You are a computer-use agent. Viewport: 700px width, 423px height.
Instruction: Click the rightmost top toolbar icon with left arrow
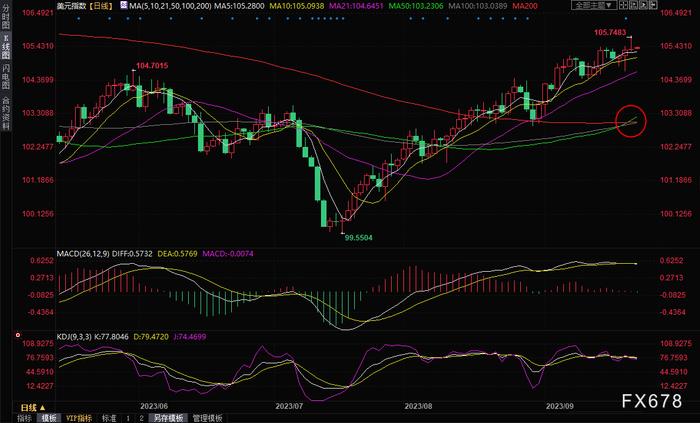[x=652, y=5]
